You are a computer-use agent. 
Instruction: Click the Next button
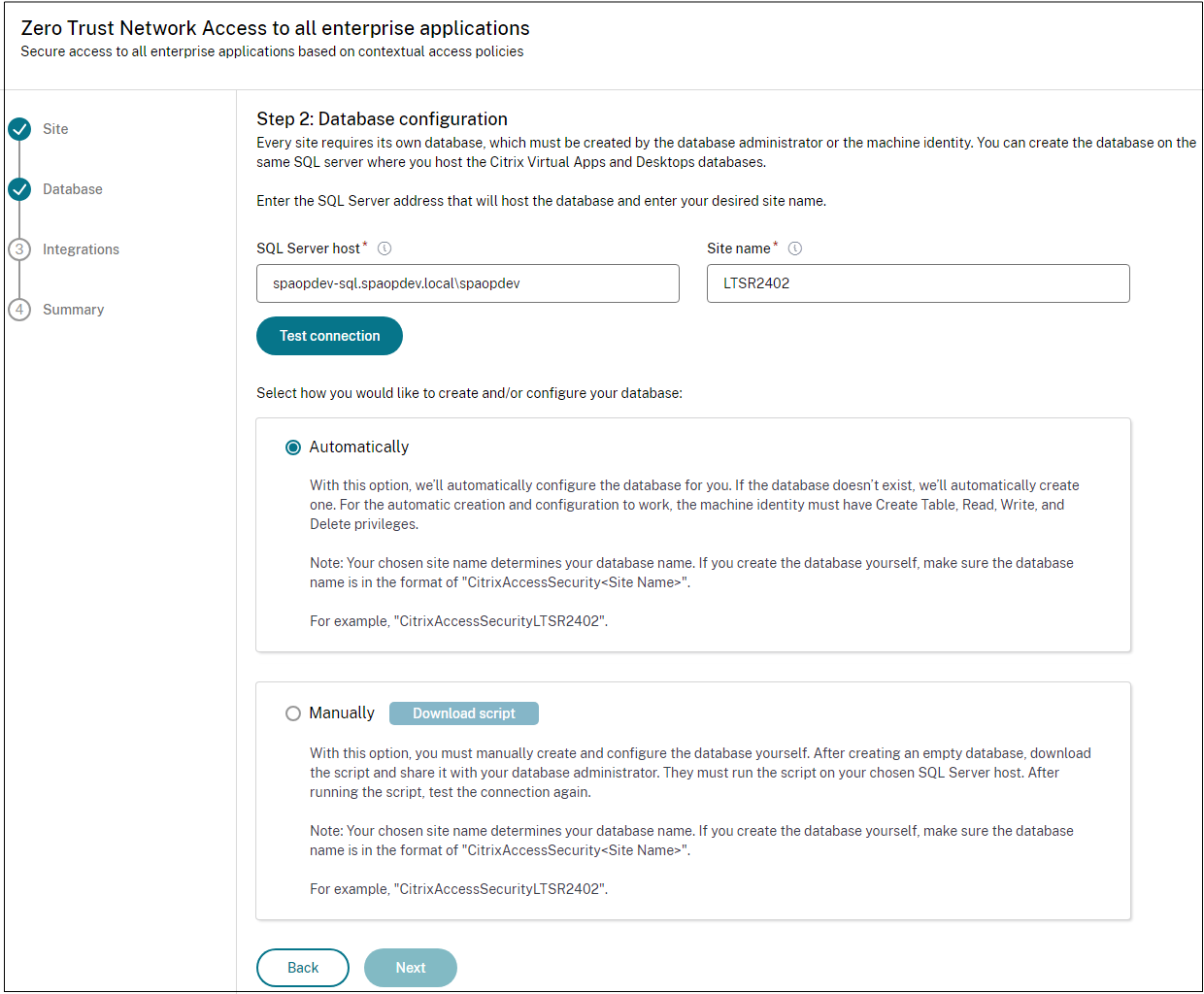tap(411, 968)
